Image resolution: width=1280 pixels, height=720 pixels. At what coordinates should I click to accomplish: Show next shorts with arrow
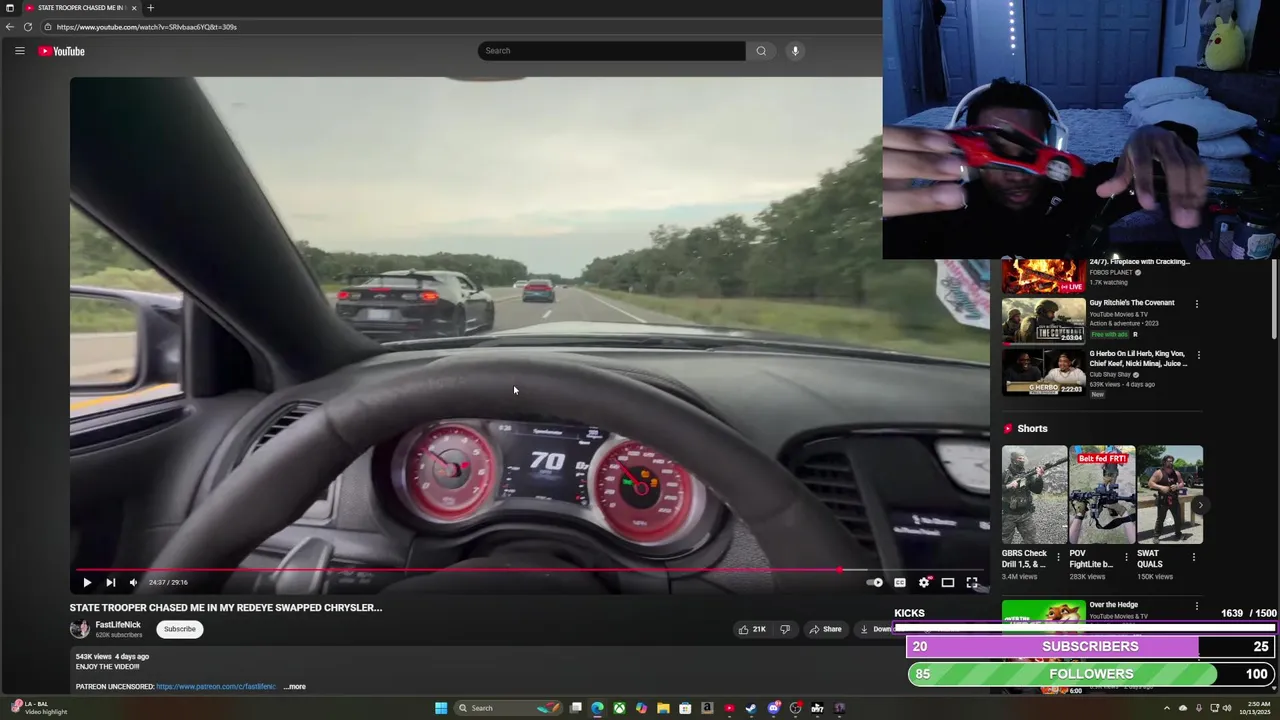pyautogui.click(x=1200, y=505)
